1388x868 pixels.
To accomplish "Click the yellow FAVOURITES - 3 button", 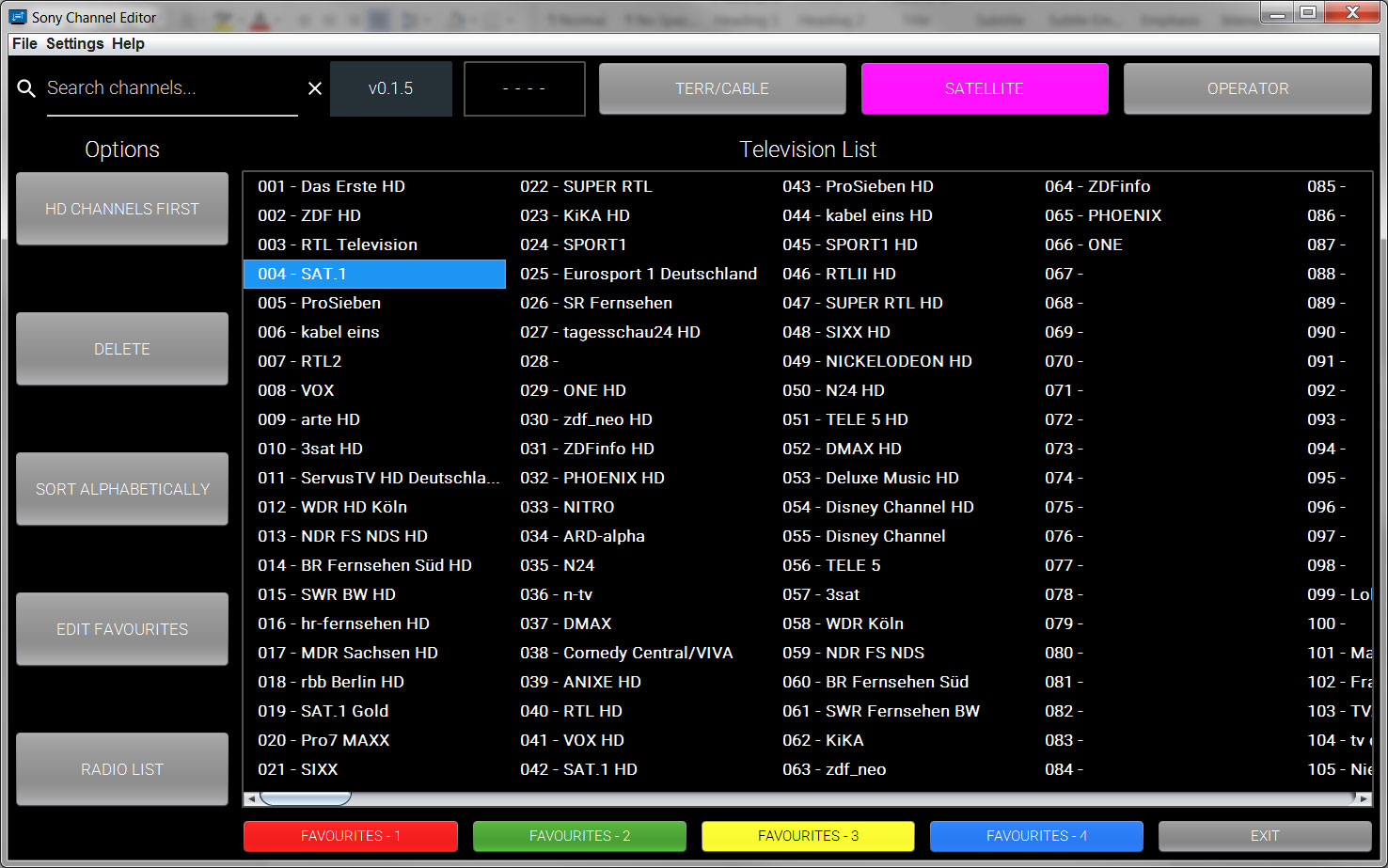I will pos(808,836).
